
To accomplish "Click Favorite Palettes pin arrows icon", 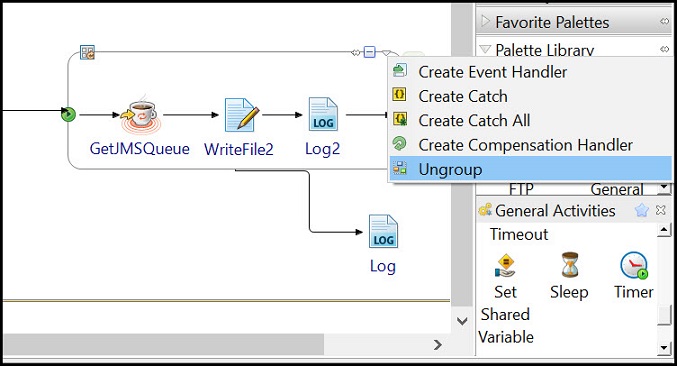I will pos(664,21).
